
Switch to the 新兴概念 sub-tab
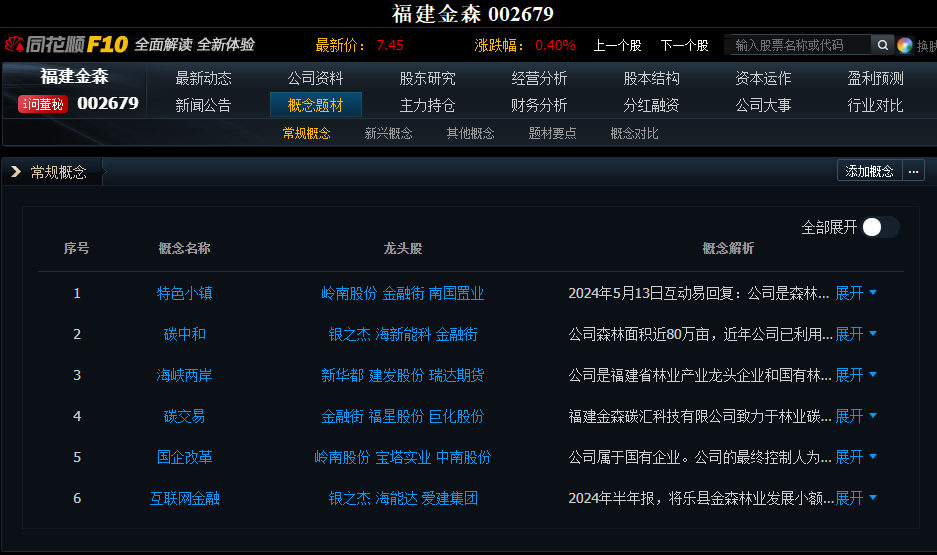pos(388,133)
